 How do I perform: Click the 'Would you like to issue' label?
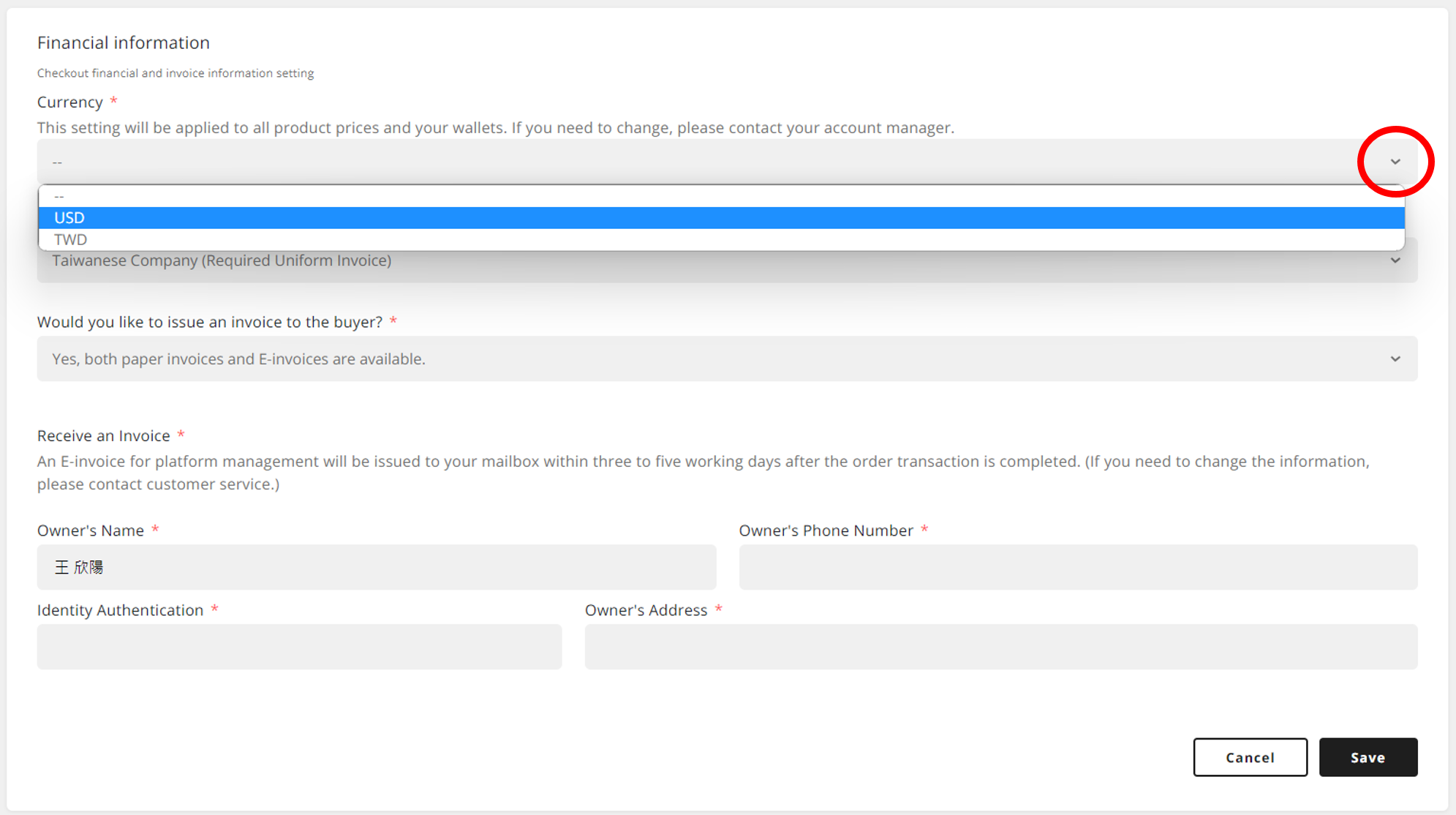pyautogui.click(x=210, y=323)
